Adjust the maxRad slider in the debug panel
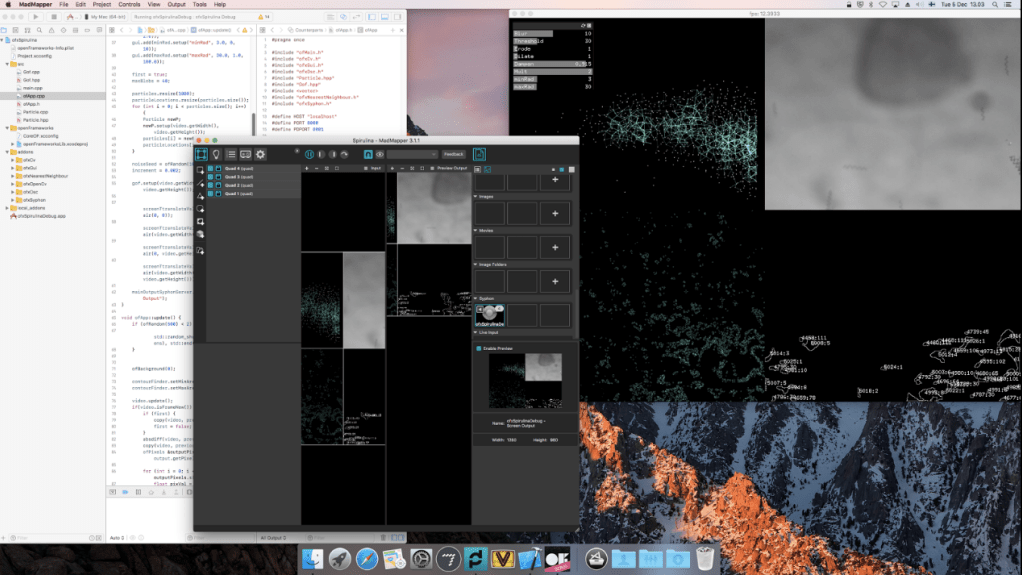 (552, 87)
